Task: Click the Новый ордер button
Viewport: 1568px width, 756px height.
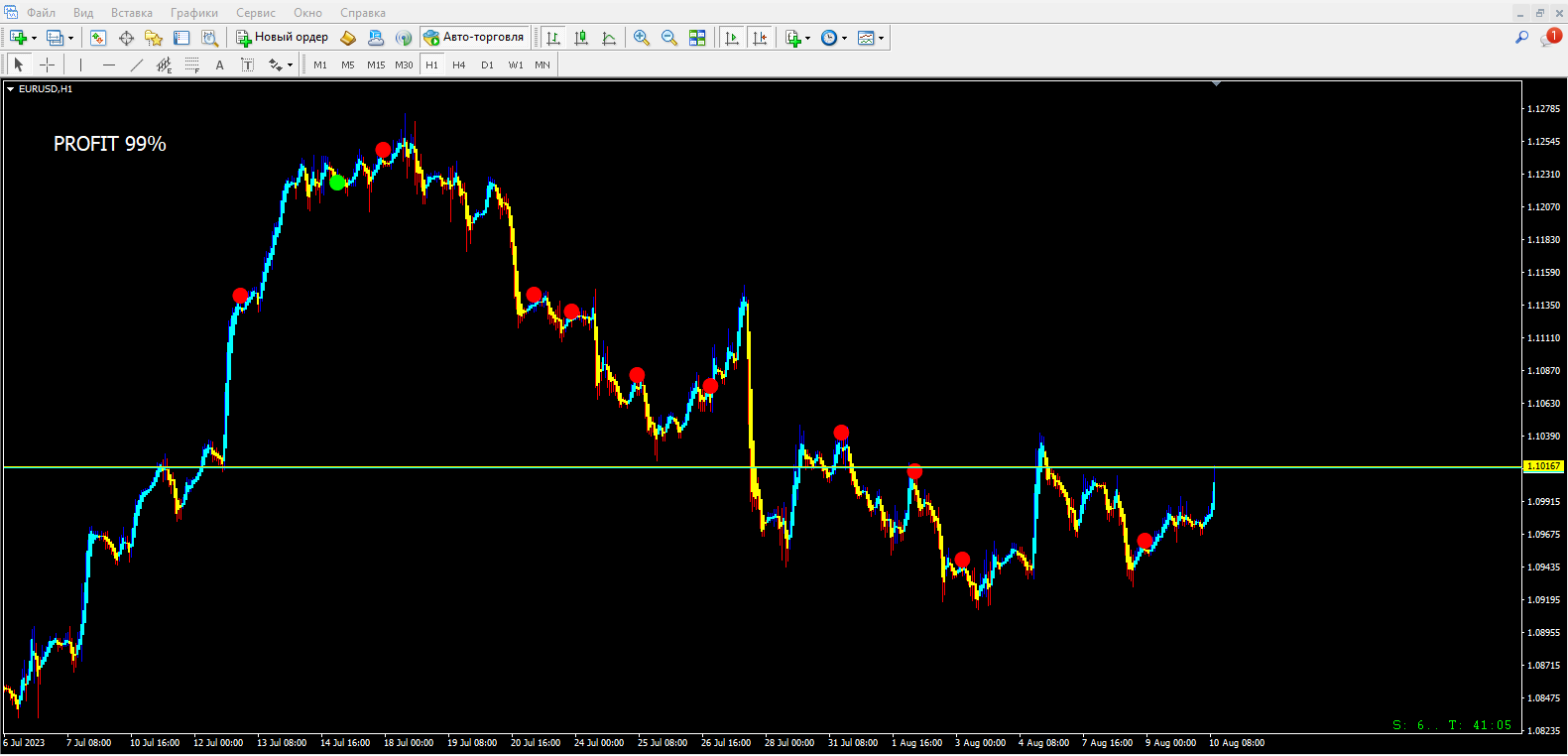Action: [x=282, y=38]
